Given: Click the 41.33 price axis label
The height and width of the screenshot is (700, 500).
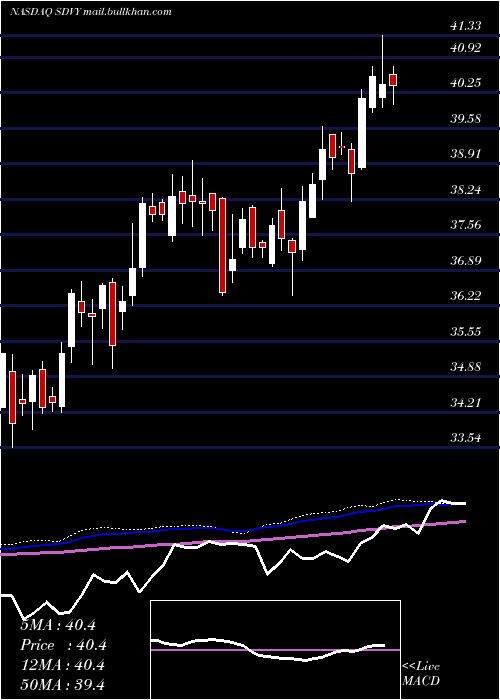Looking at the screenshot, I should (466, 26).
